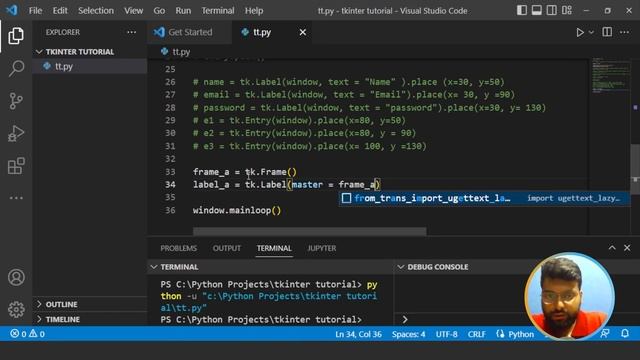This screenshot has width=640, height=360.
Task: Change line endings via CRLF
Action: pos(476,334)
